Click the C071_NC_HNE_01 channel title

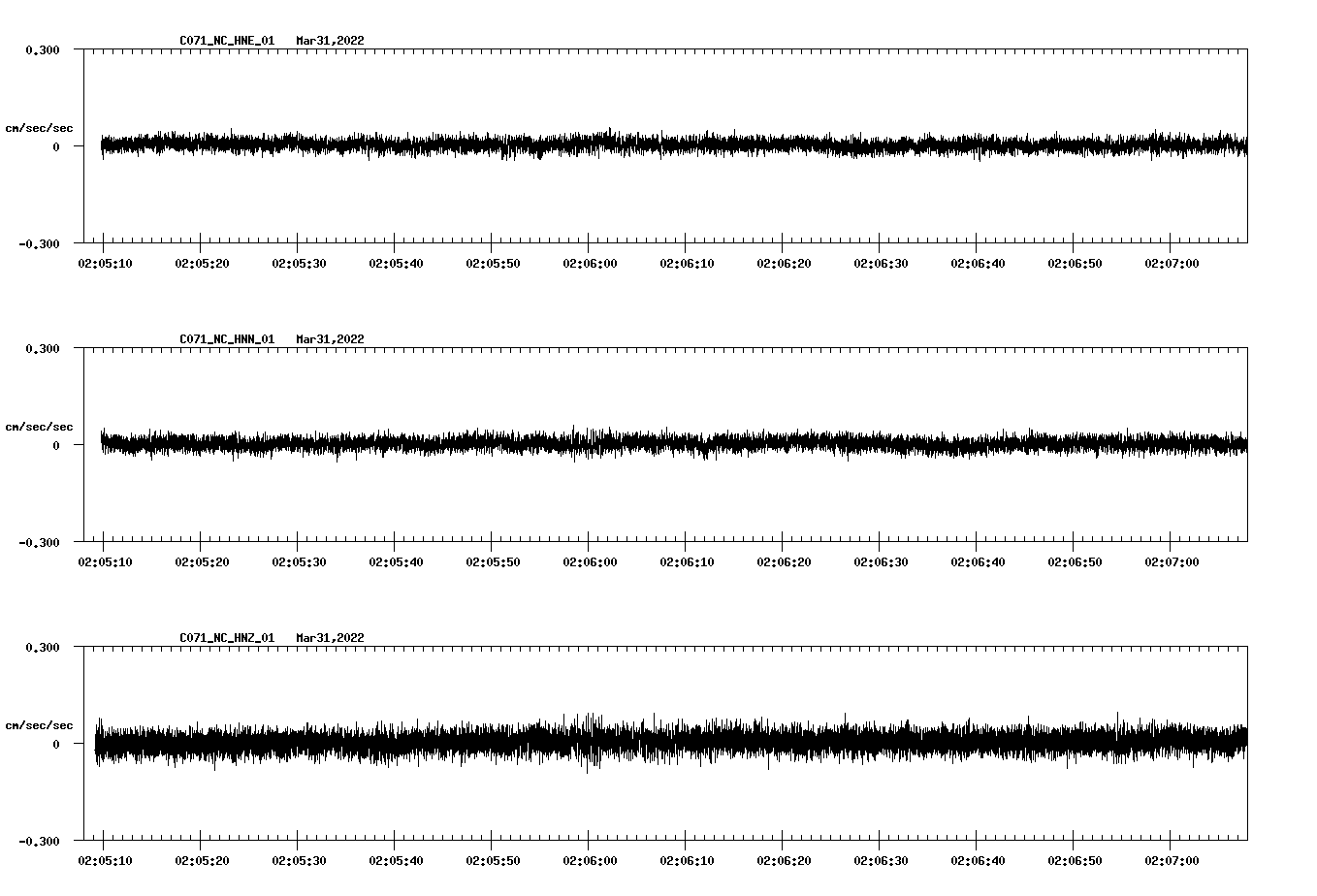tap(227, 41)
